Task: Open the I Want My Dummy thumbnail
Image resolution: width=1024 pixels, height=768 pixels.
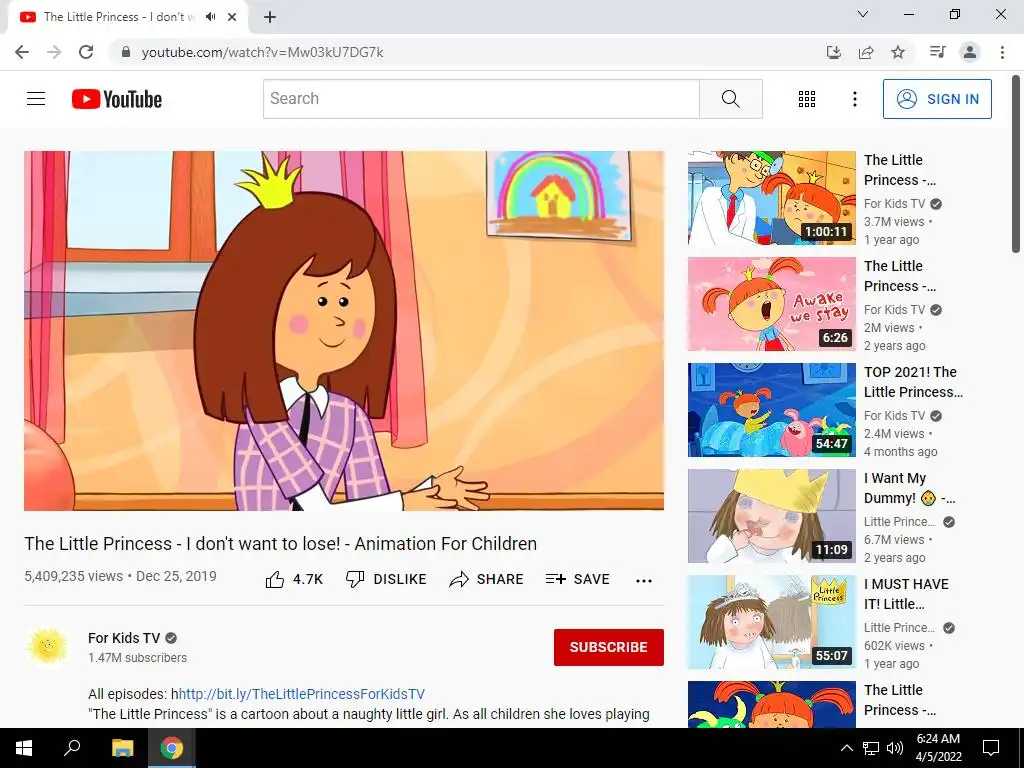Action: [771, 516]
